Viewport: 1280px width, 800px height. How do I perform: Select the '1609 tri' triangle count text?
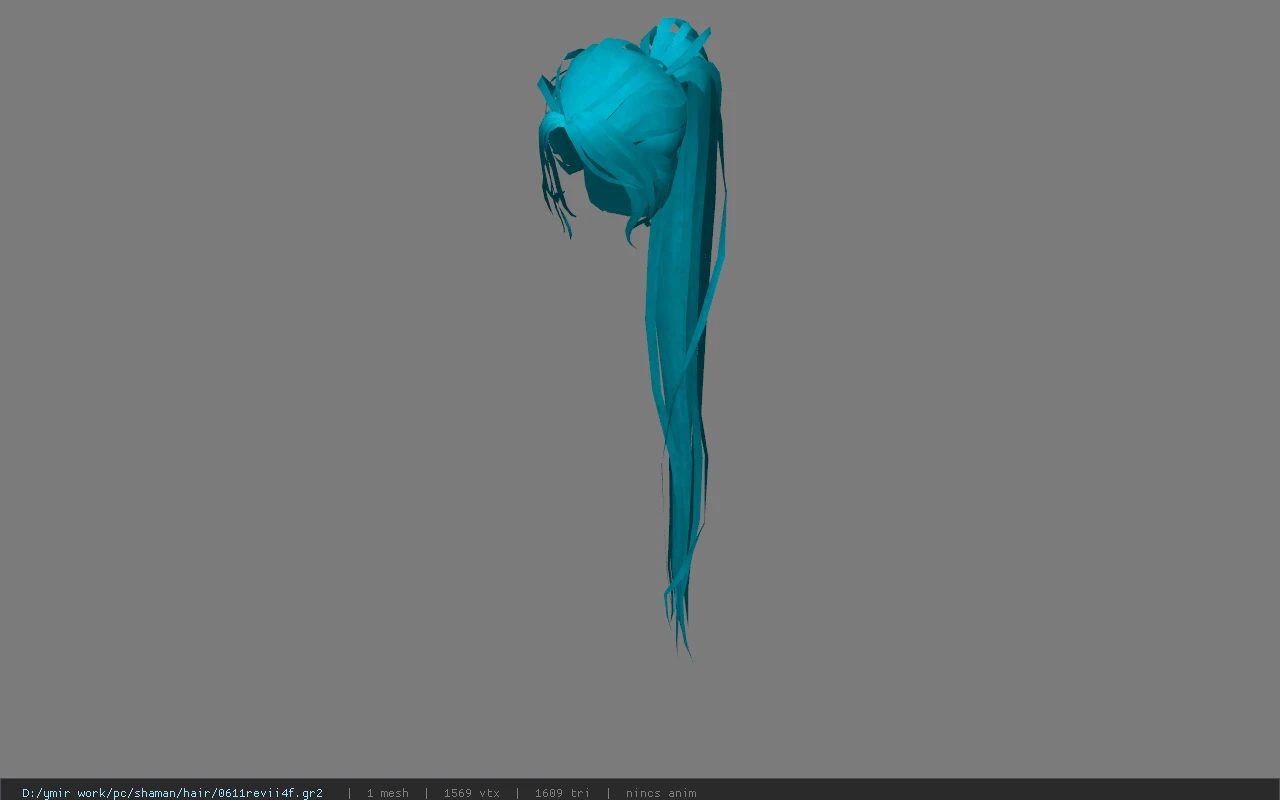[562, 793]
